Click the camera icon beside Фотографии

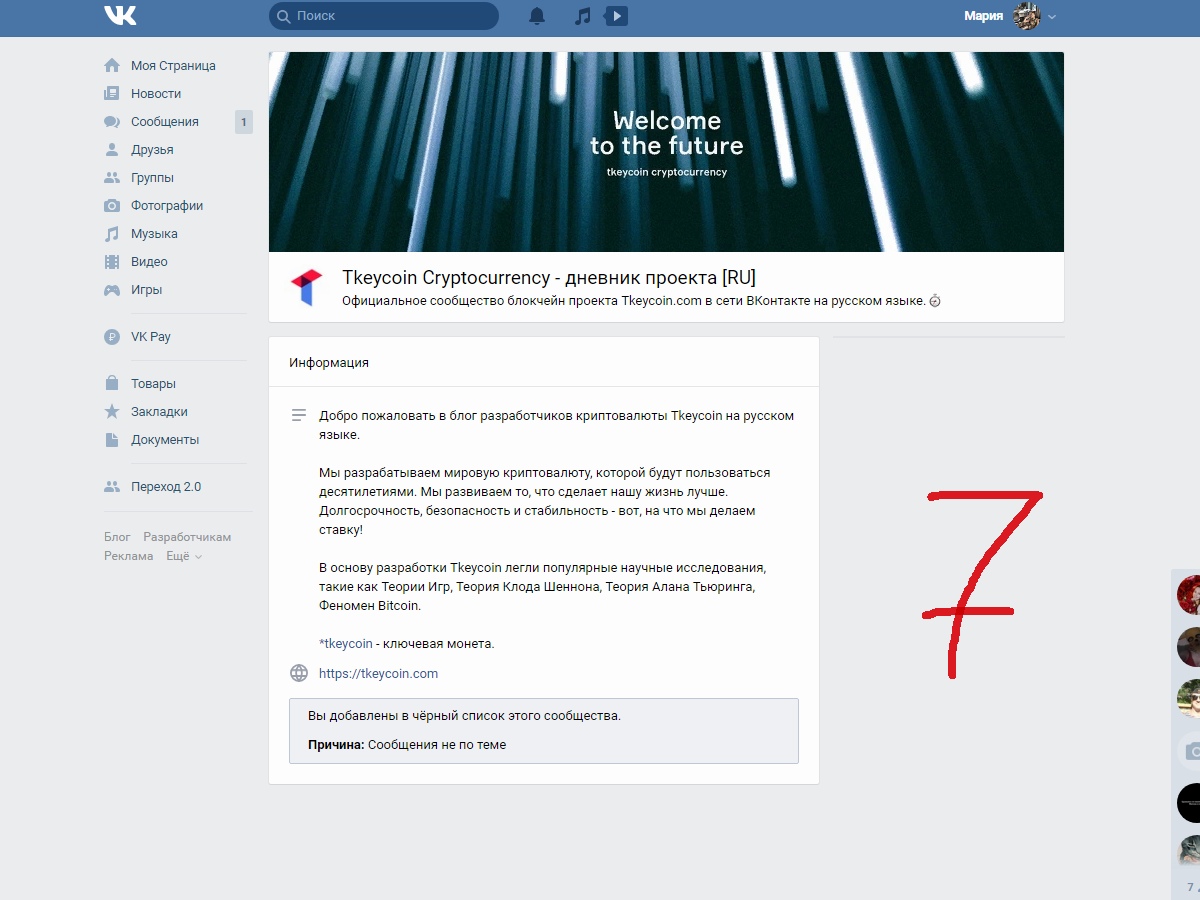tap(112, 205)
